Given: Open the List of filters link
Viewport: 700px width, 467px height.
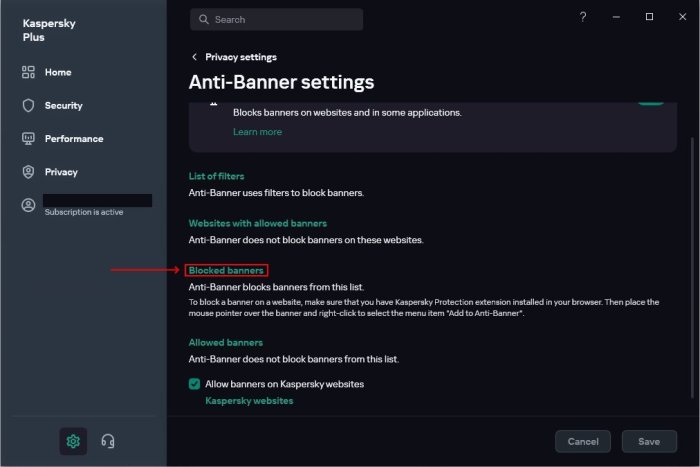Looking at the screenshot, I should coord(216,176).
